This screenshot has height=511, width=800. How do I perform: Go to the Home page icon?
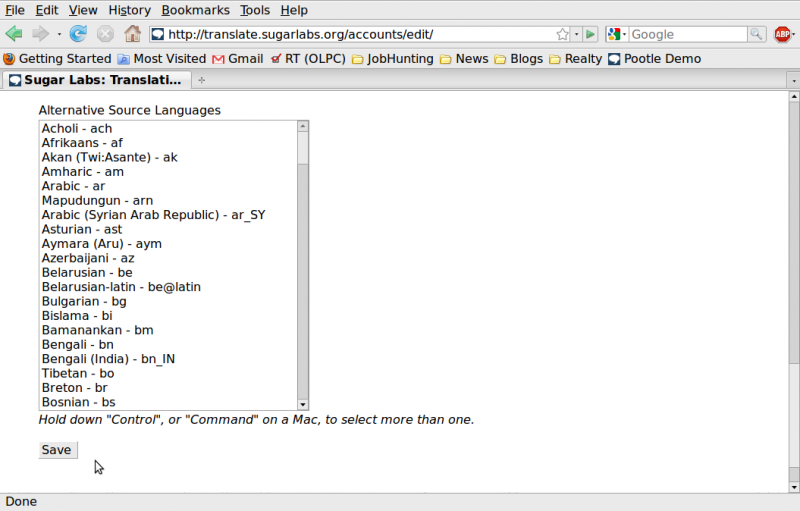(x=132, y=34)
